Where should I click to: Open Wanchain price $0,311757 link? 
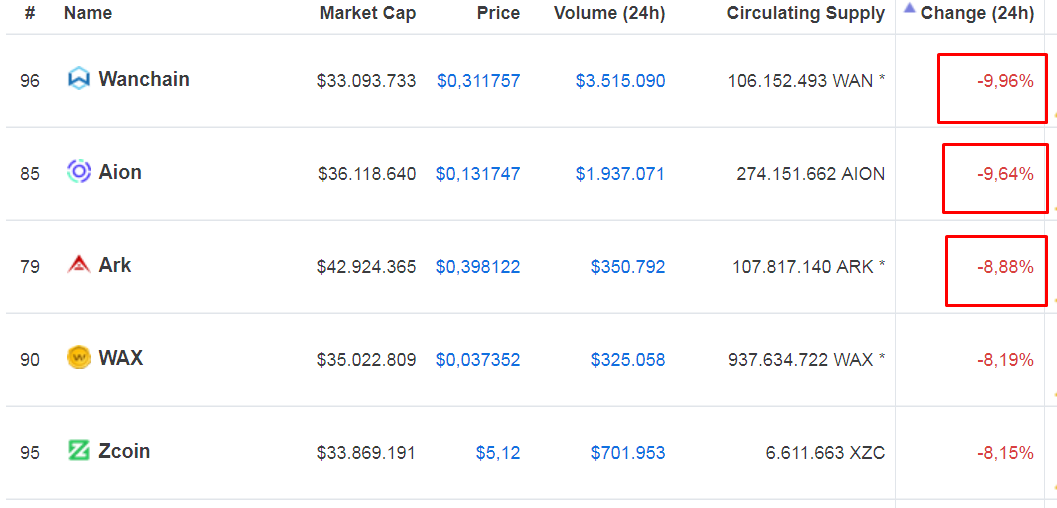pyautogui.click(x=479, y=81)
